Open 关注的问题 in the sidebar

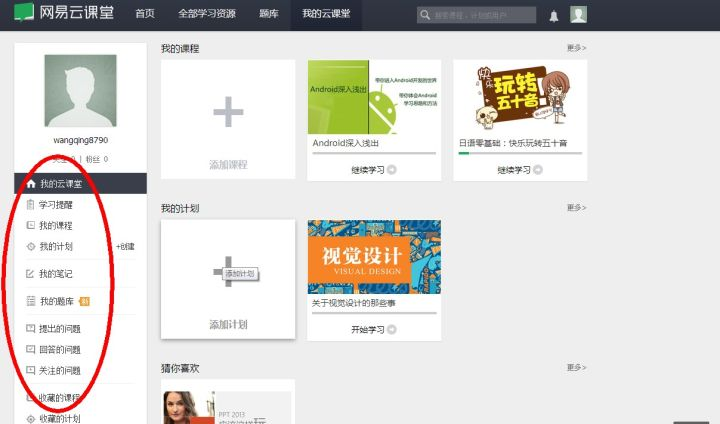(60, 371)
